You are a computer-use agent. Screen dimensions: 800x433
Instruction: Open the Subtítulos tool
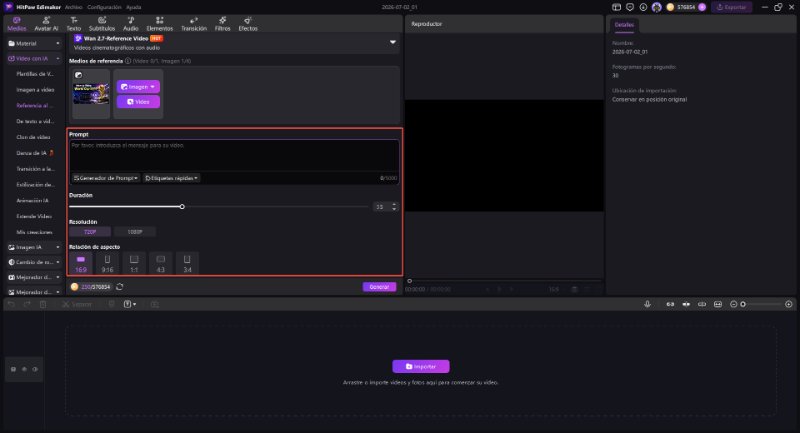tap(102, 24)
